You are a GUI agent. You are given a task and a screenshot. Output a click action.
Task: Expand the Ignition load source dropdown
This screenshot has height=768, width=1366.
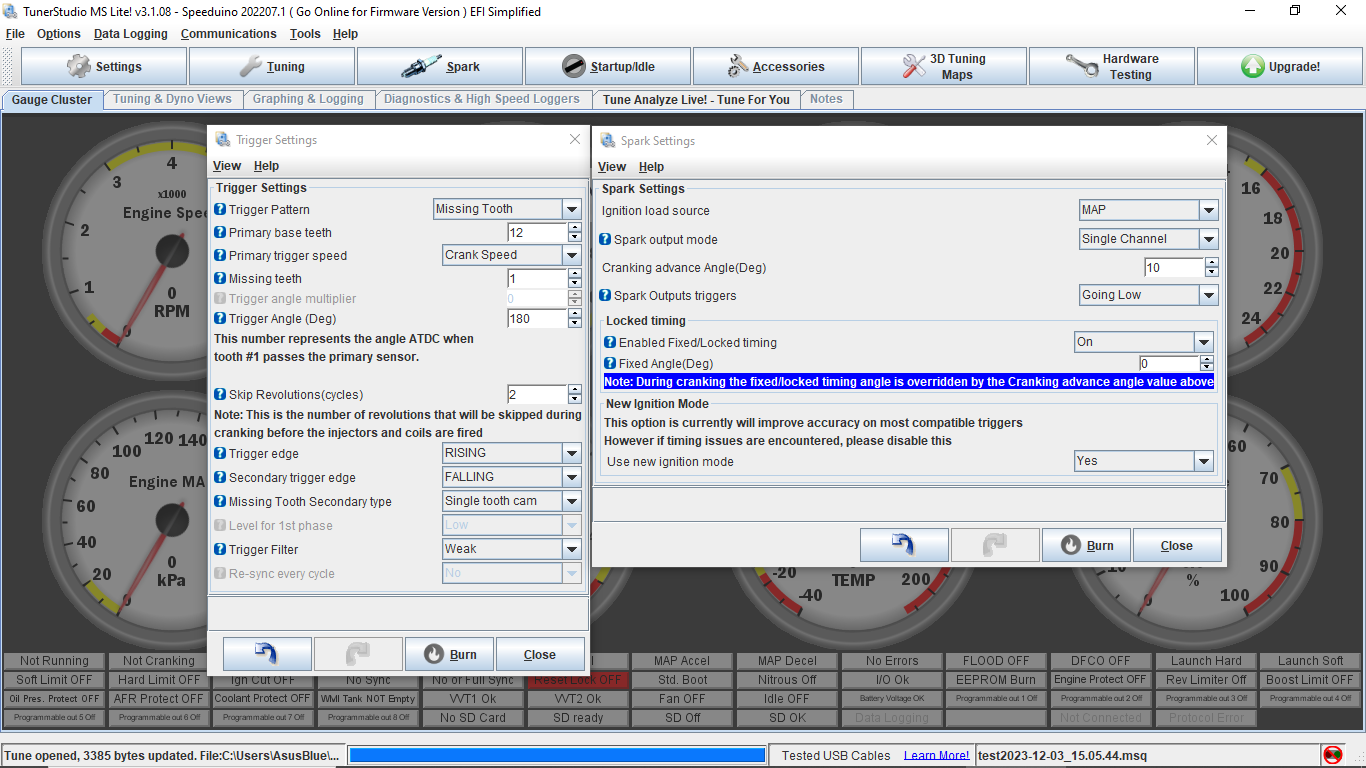pyautogui.click(x=1209, y=211)
